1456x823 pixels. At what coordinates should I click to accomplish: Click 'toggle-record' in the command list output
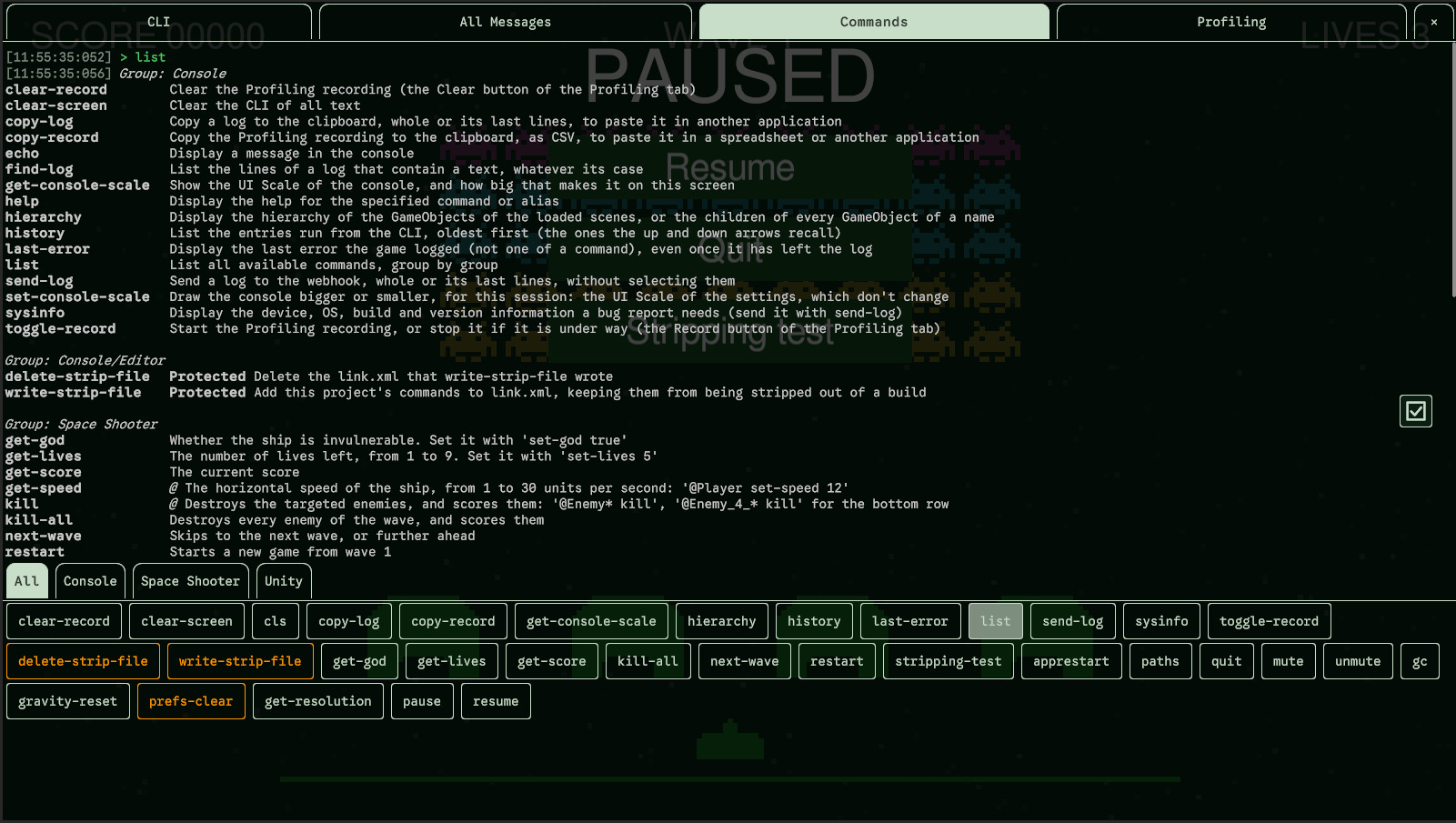click(x=61, y=329)
